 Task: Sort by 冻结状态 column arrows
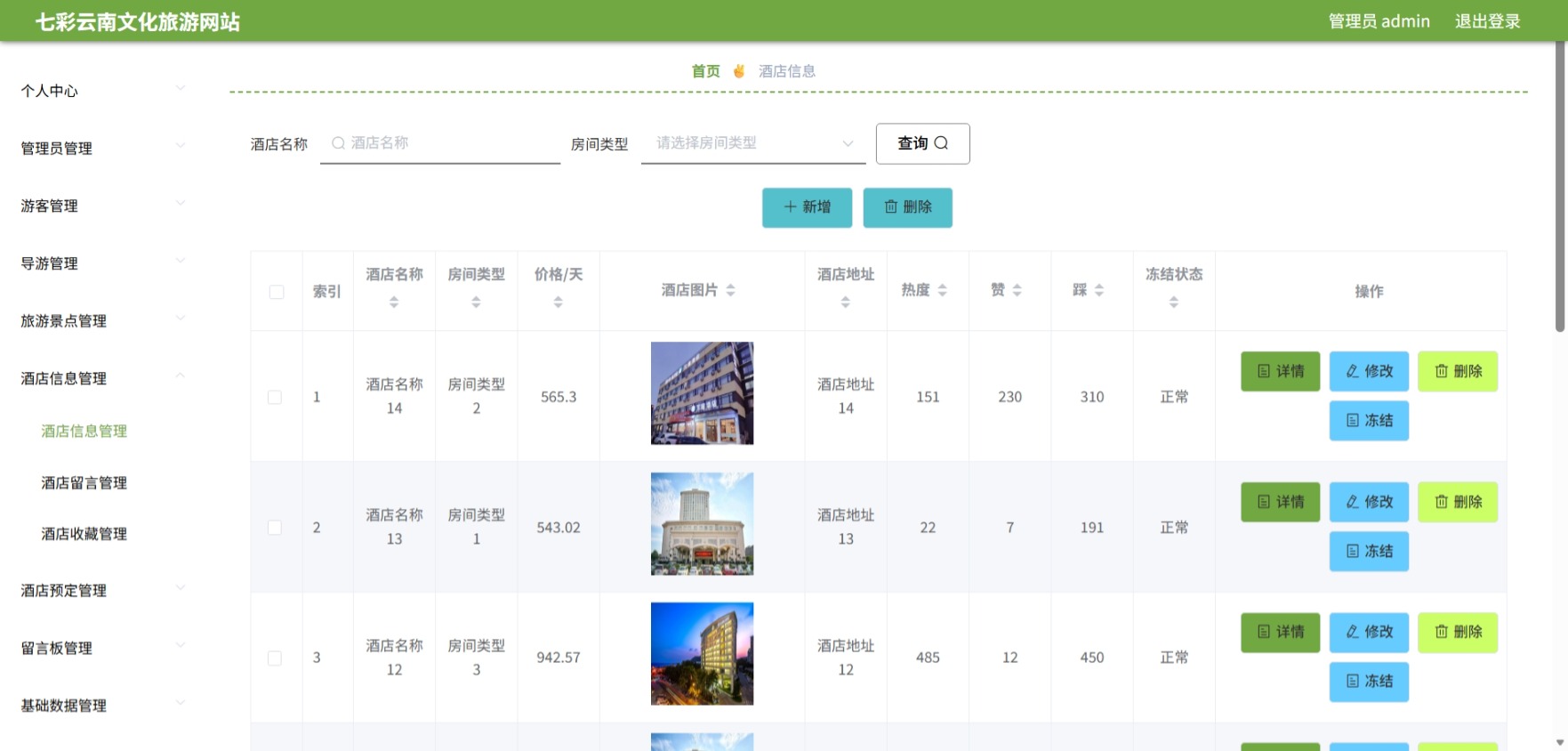point(1173,303)
